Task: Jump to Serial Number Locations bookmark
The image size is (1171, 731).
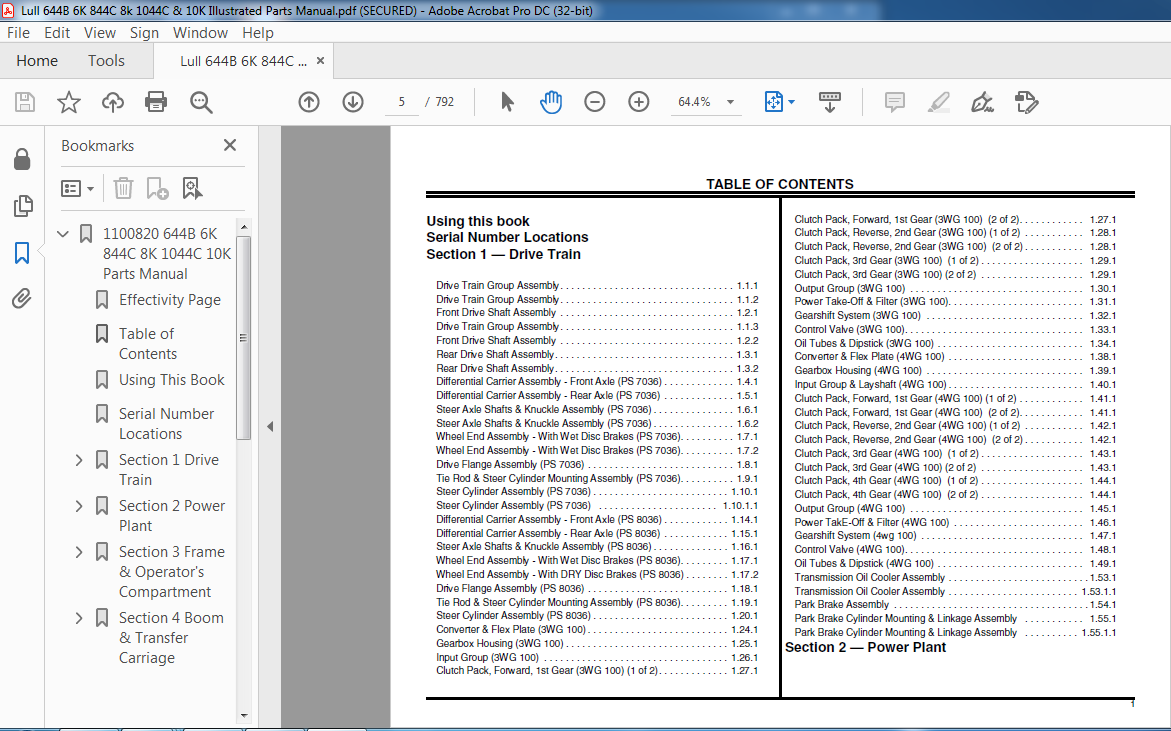Action: (166, 423)
